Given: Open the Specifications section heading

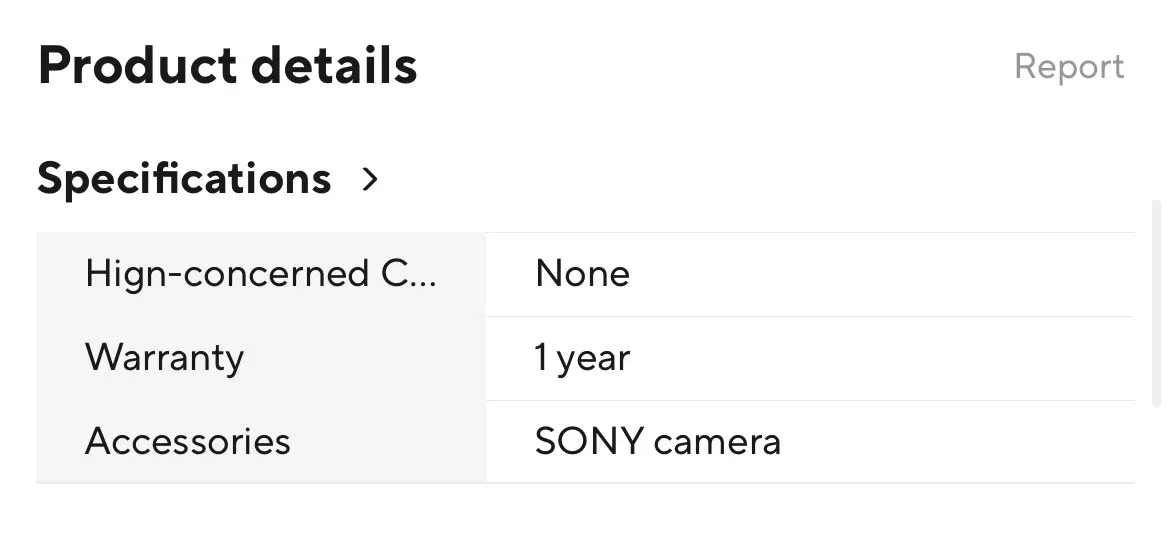Looking at the screenshot, I should pyautogui.click(x=184, y=179).
